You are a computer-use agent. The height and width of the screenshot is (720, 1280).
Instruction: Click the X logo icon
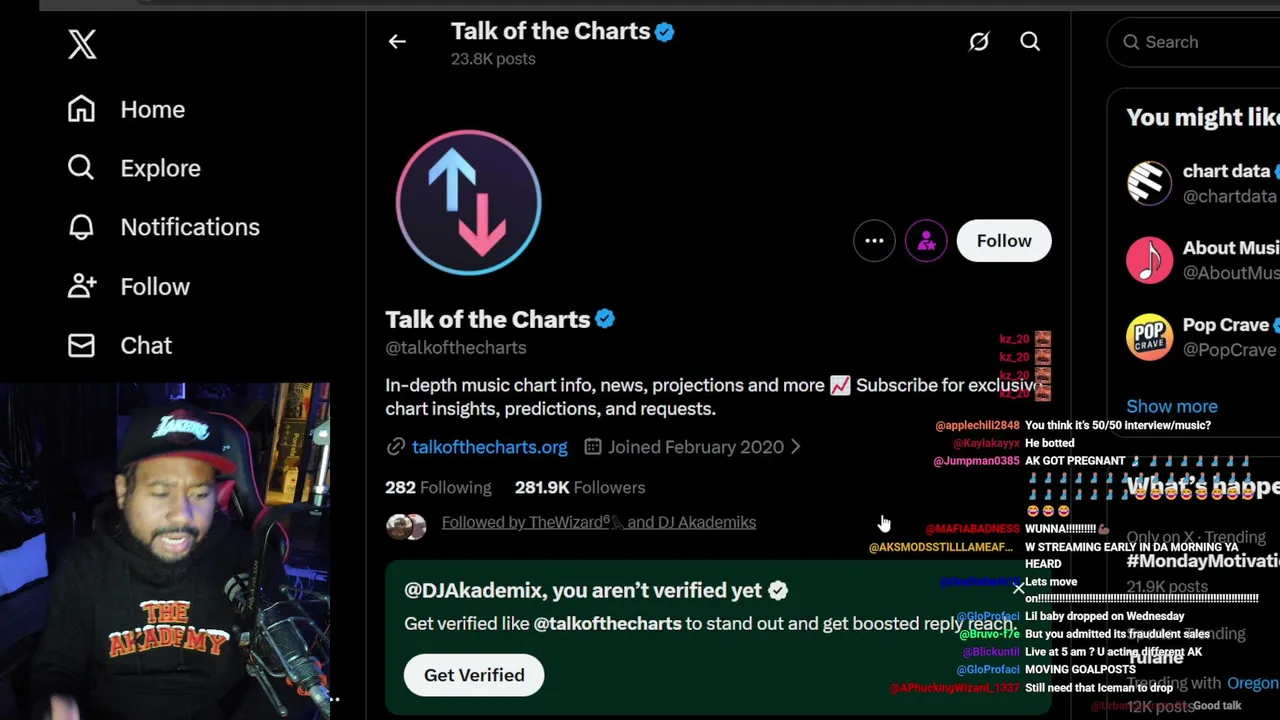pyautogui.click(x=82, y=44)
